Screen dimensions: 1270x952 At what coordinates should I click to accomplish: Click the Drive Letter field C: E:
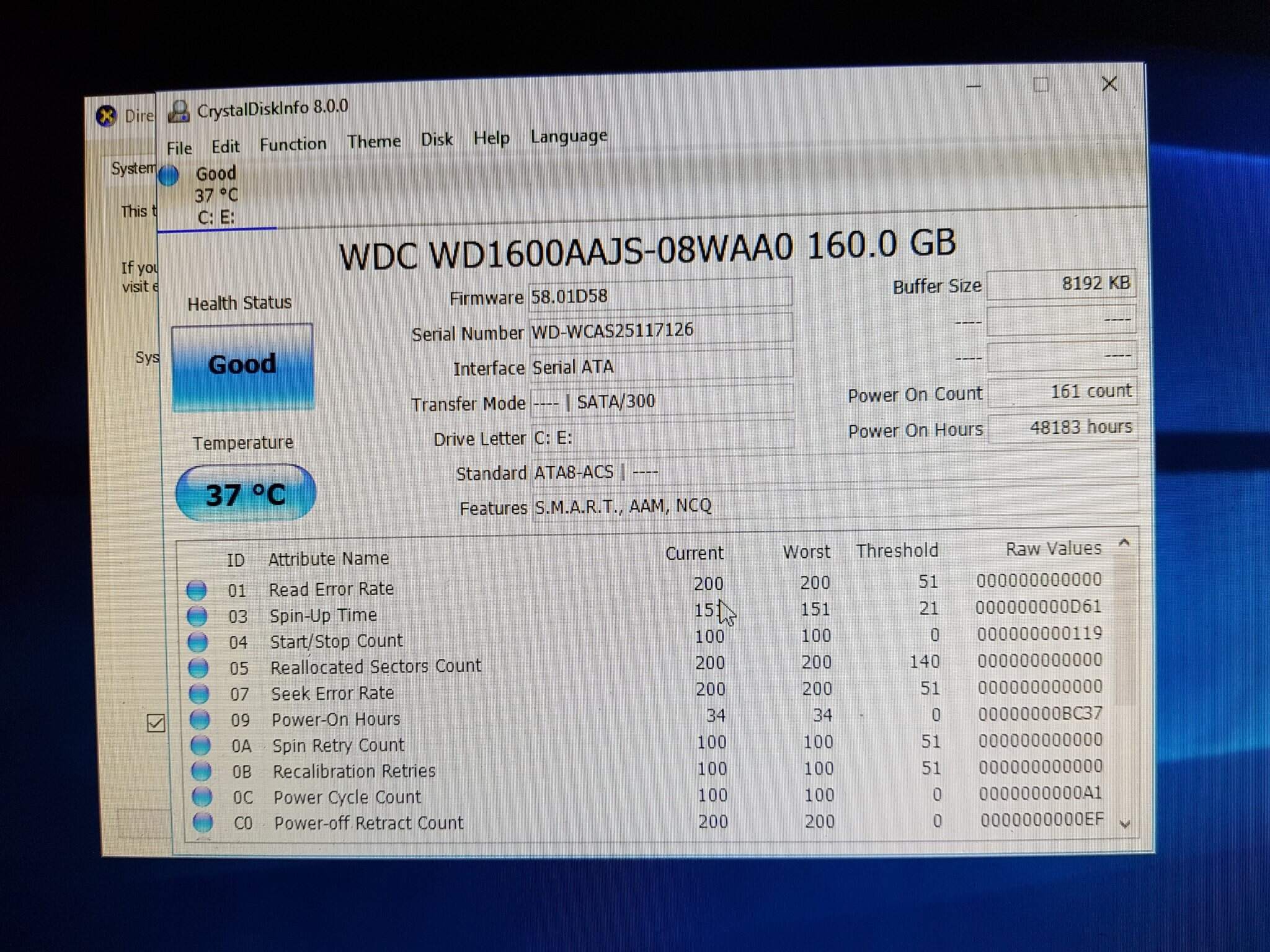(x=662, y=436)
